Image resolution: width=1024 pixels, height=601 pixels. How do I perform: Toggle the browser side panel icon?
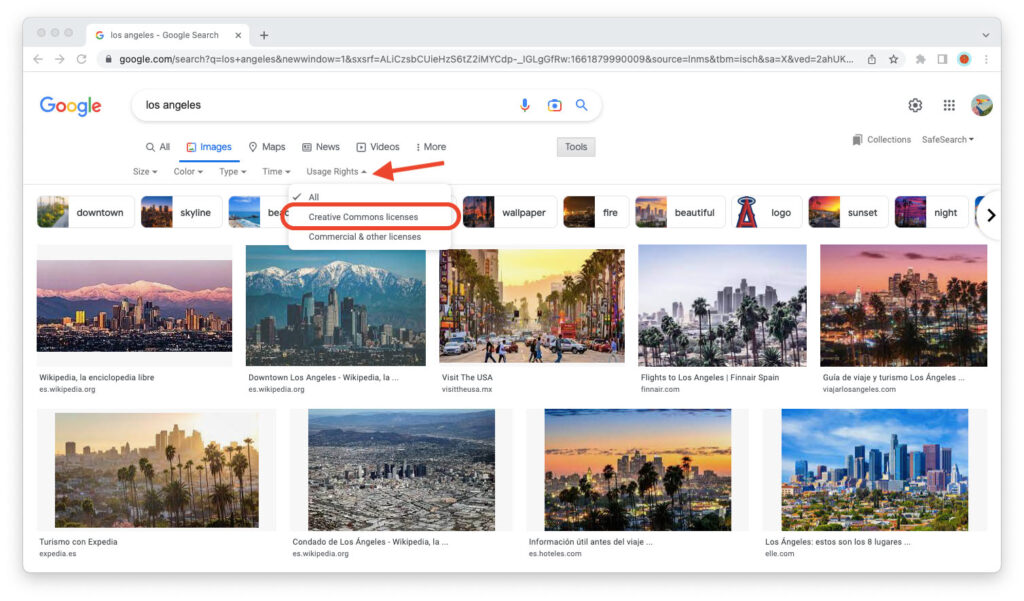(x=942, y=59)
